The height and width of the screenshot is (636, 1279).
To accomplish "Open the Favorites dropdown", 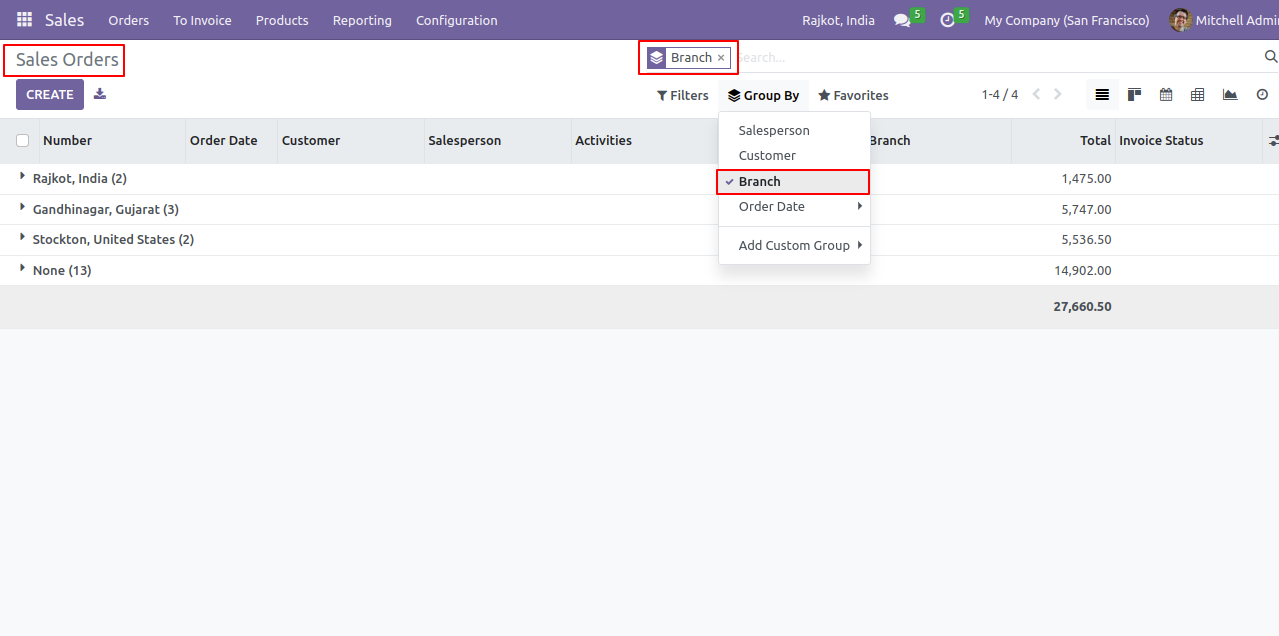I will tap(853, 96).
